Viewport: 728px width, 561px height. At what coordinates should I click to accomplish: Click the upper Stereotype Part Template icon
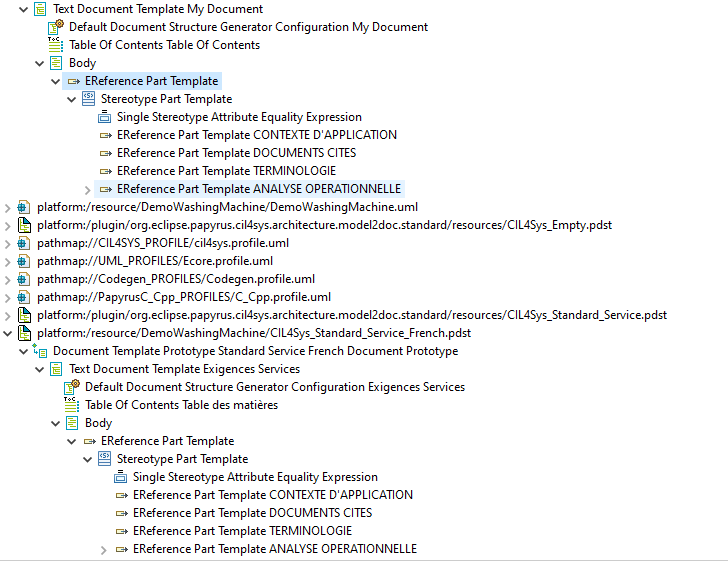point(88,98)
